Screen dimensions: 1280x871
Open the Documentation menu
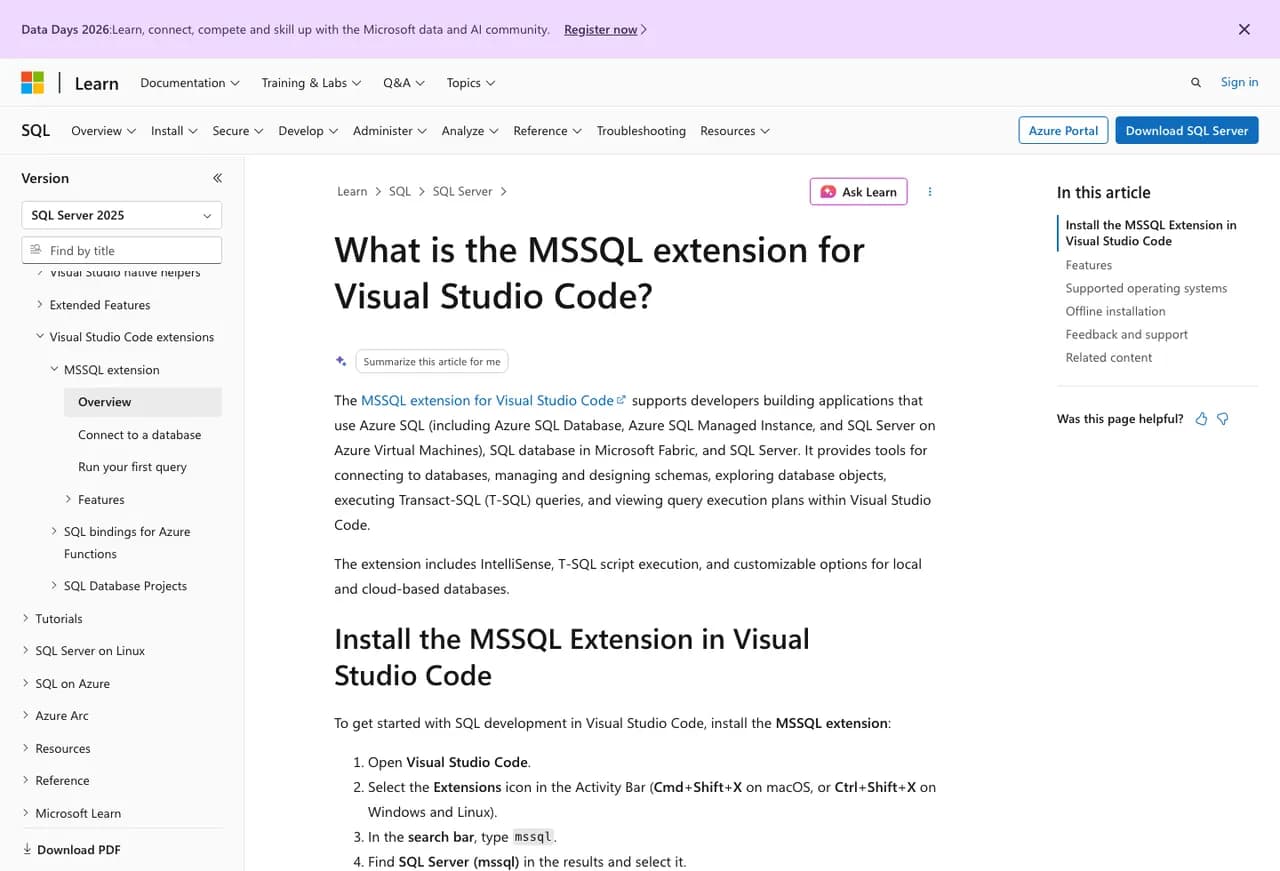[190, 83]
